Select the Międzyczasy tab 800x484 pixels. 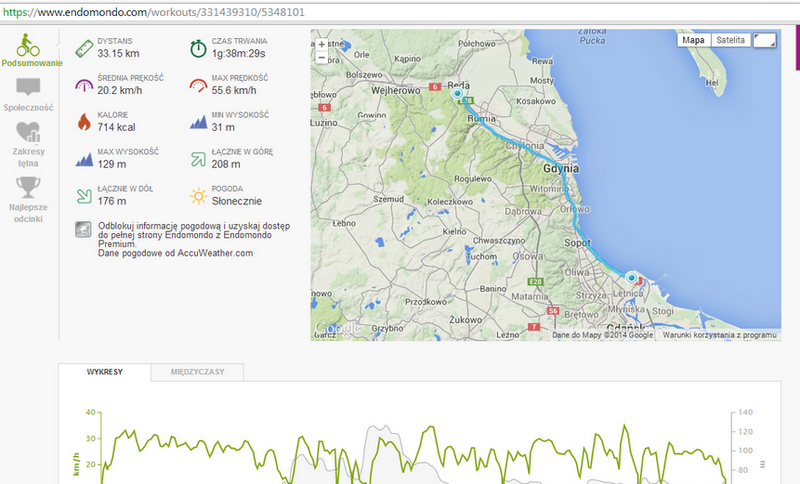(197, 372)
